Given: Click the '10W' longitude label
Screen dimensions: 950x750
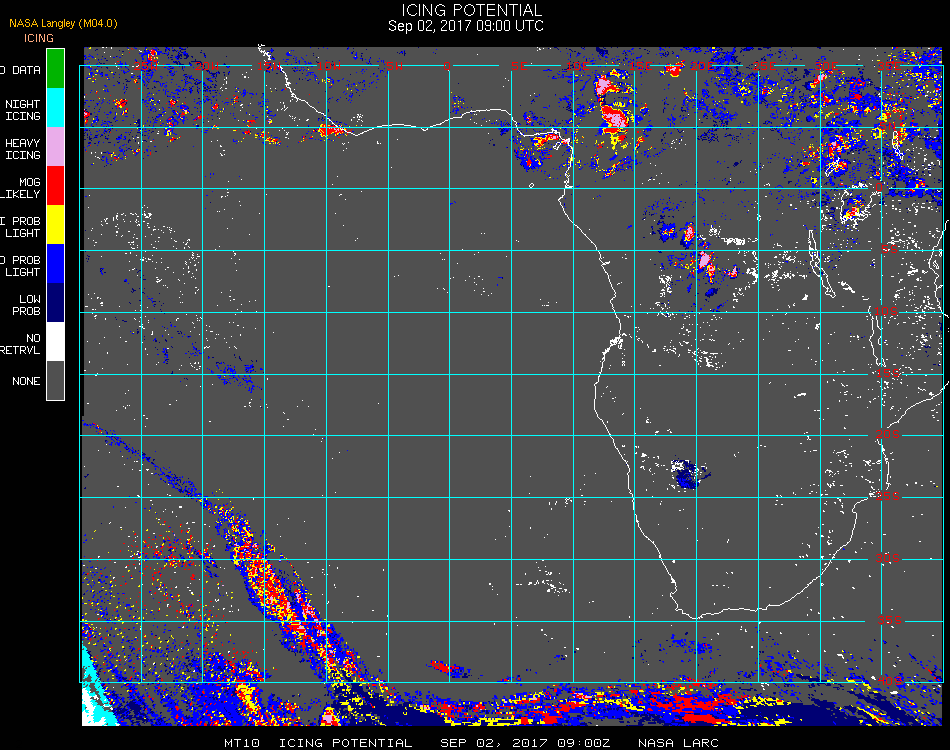Looking at the screenshot, I should (x=330, y=65).
